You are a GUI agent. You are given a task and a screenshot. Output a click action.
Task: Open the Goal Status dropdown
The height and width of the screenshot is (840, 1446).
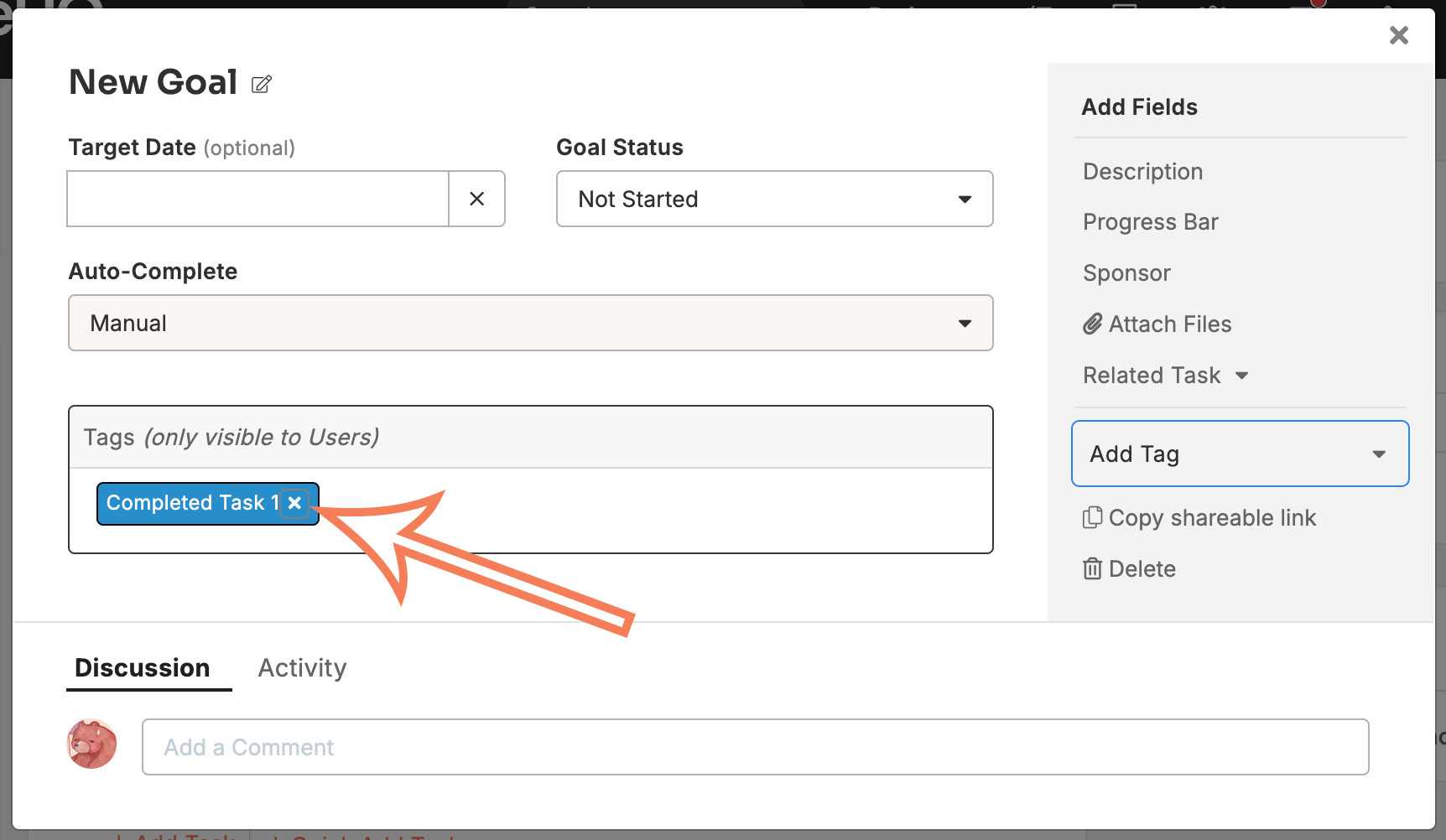pyautogui.click(x=775, y=199)
